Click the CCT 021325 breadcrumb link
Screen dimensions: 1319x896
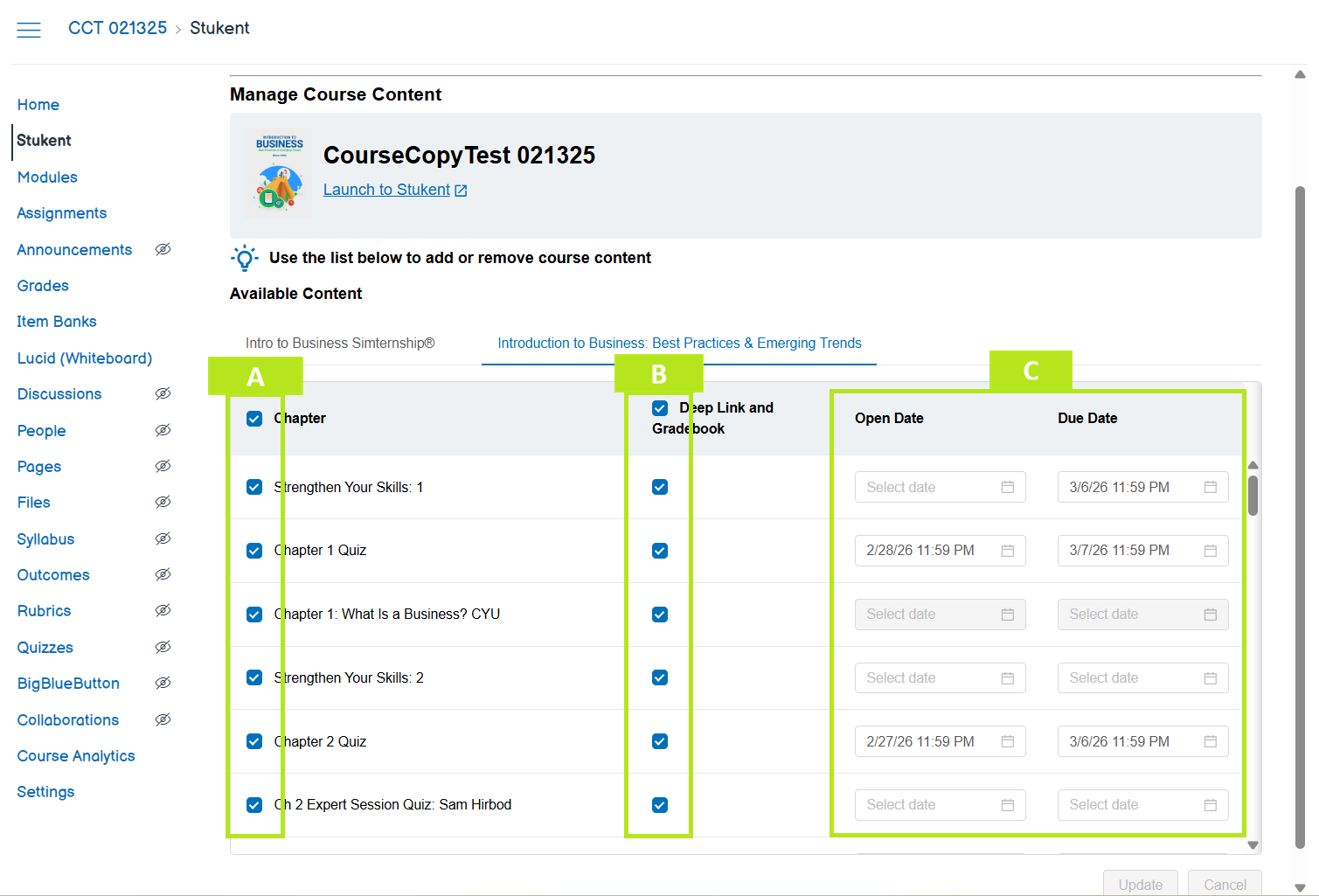(117, 28)
